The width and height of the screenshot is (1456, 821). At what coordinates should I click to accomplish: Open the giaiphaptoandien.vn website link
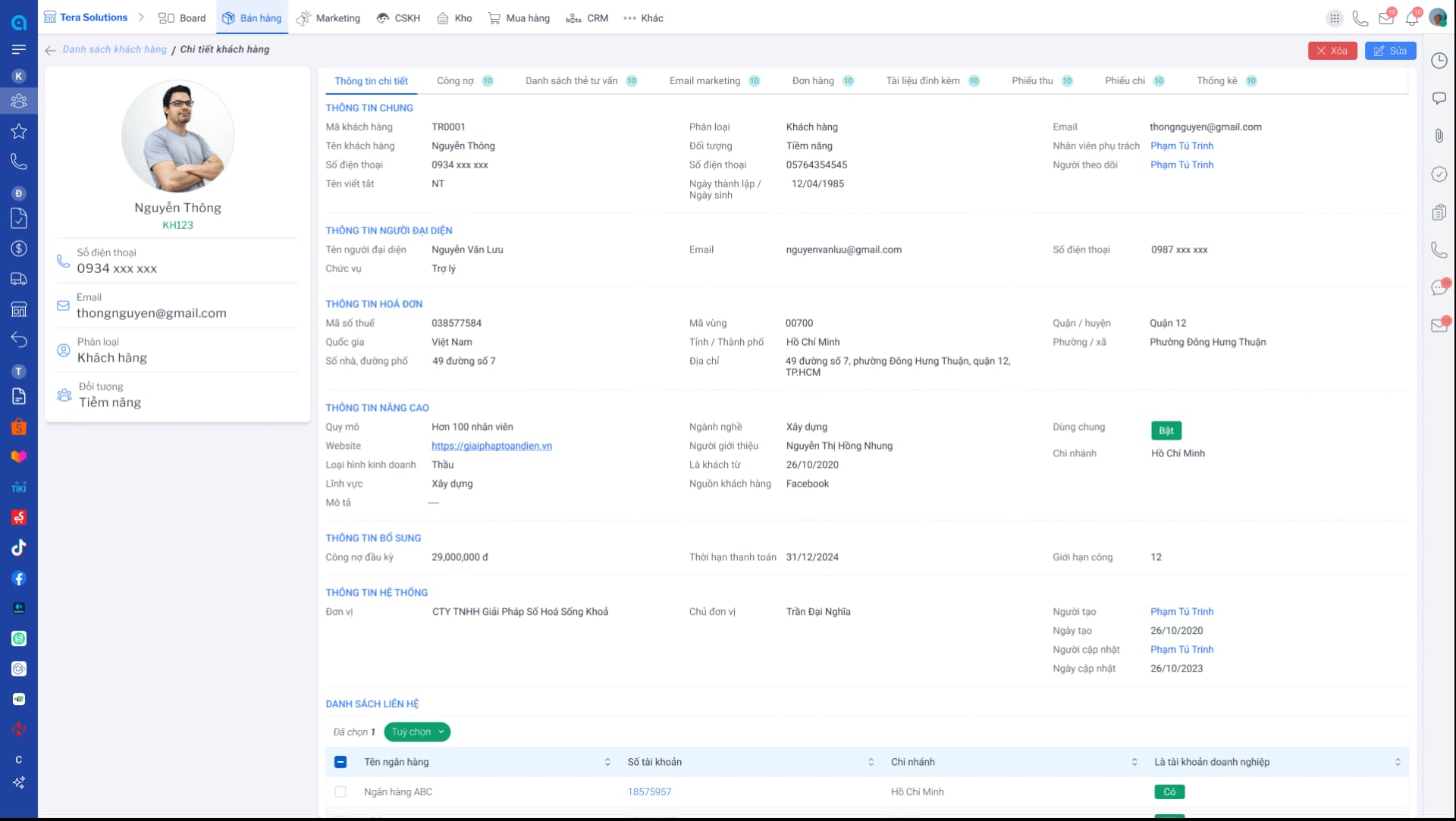point(491,446)
